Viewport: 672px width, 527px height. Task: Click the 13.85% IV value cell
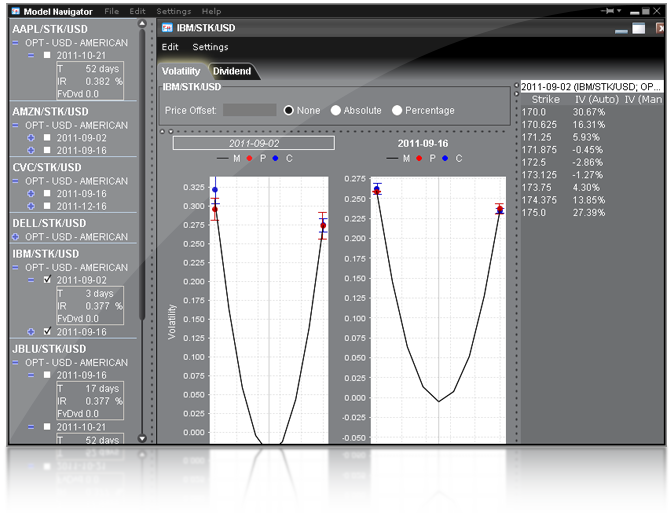coord(589,200)
